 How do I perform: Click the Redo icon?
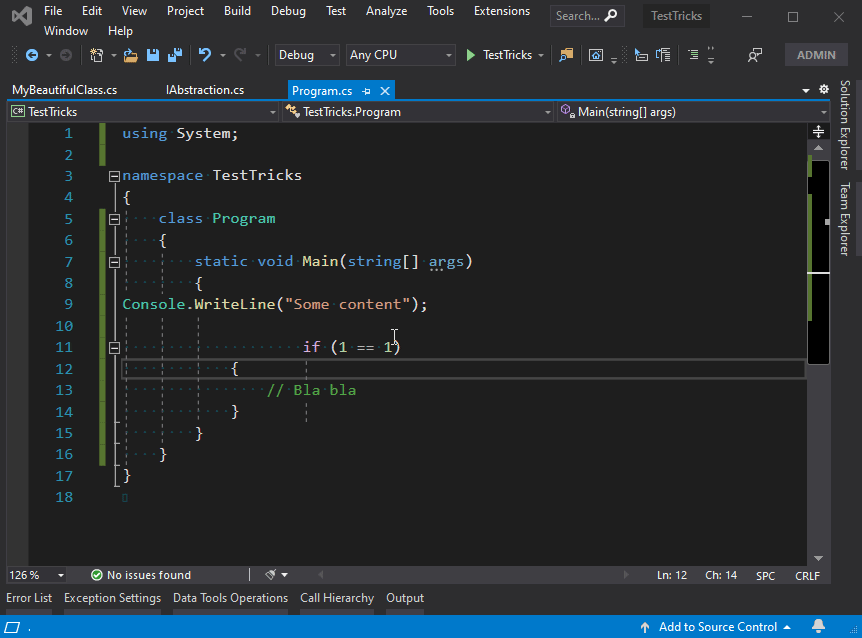[240, 54]
